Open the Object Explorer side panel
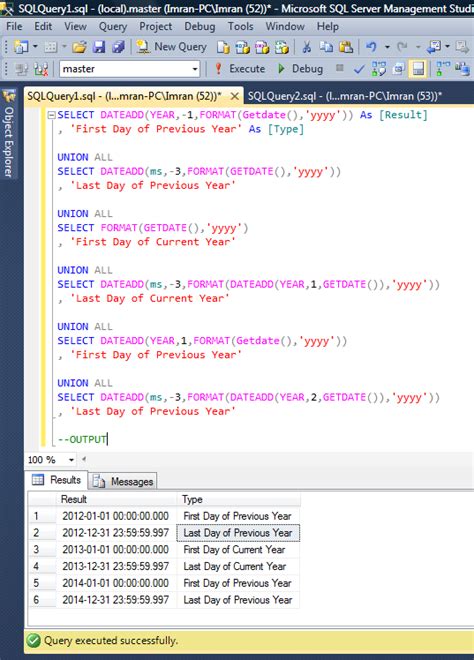 (9, 133)
